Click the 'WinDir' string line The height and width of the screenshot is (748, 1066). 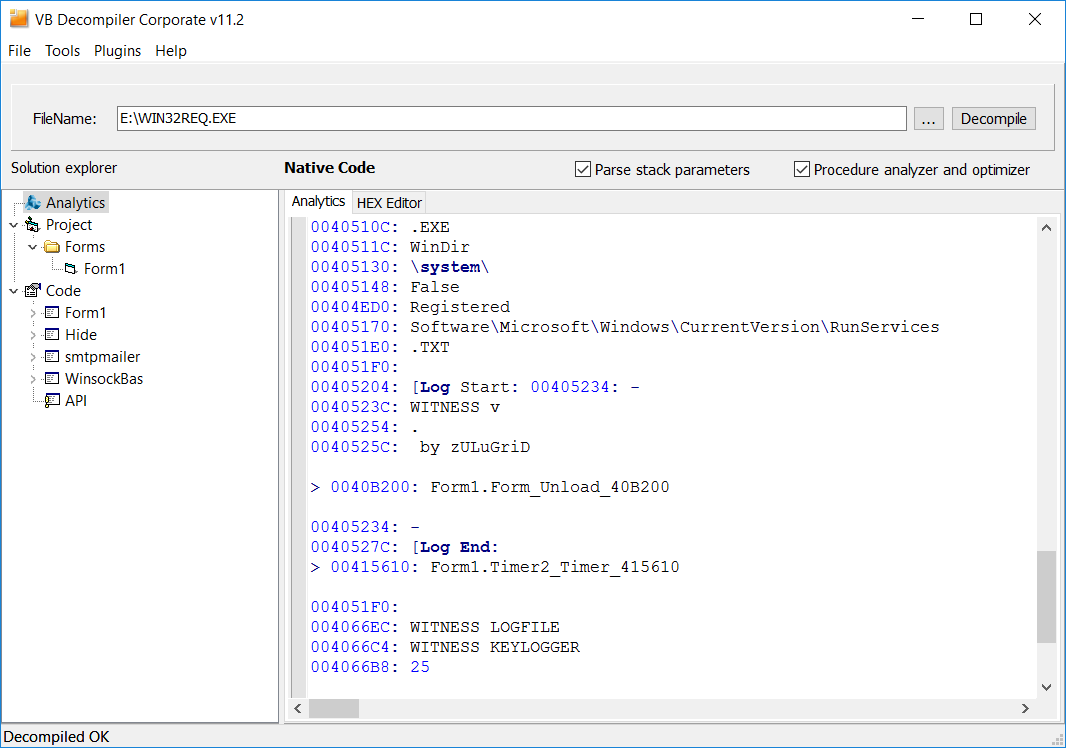440,247
